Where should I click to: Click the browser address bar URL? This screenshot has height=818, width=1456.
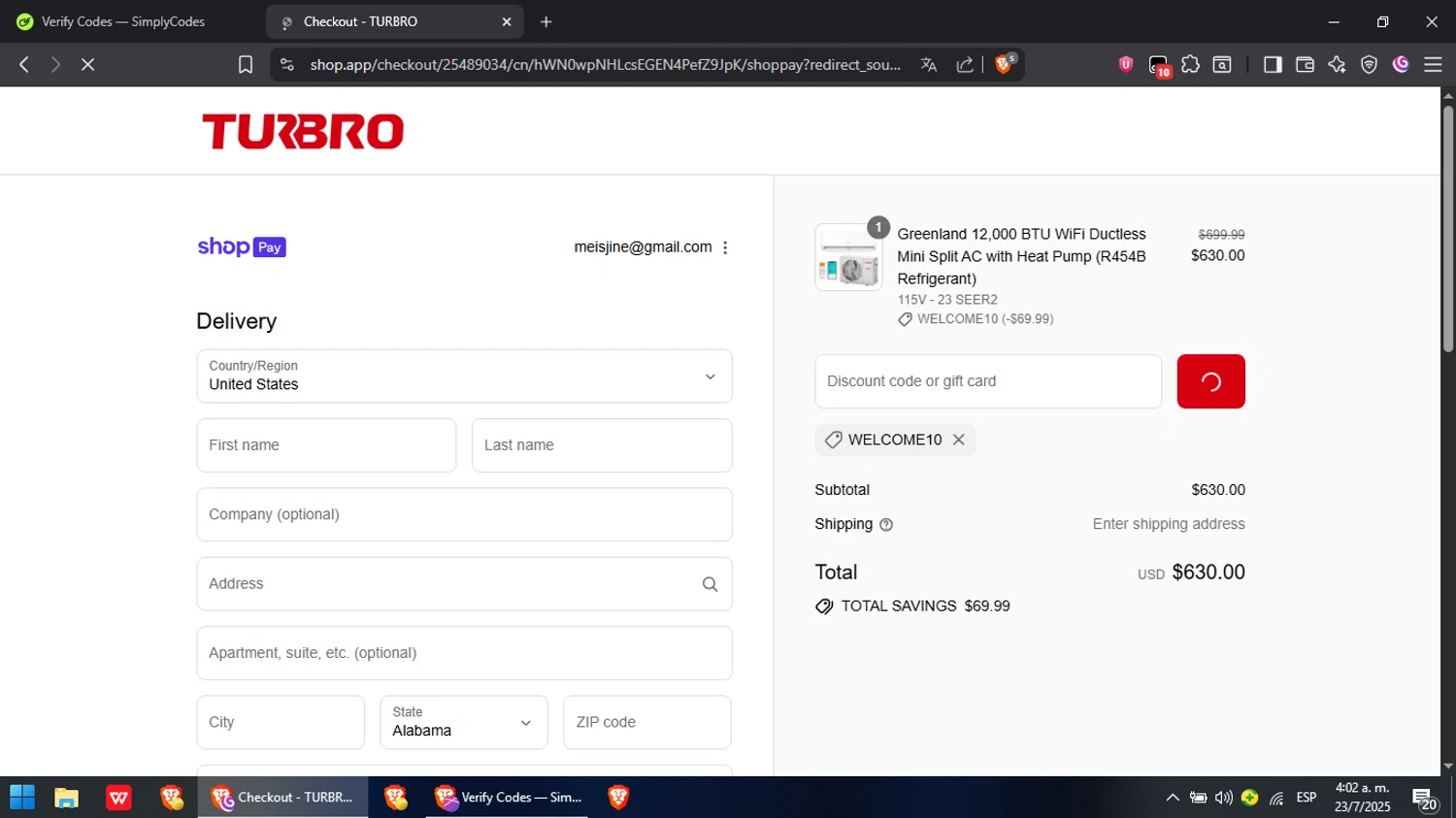tap(605, 64)
